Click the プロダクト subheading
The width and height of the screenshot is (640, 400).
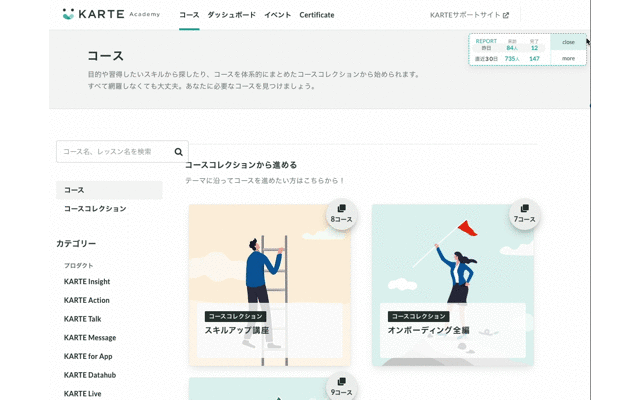tap(78, 265)
